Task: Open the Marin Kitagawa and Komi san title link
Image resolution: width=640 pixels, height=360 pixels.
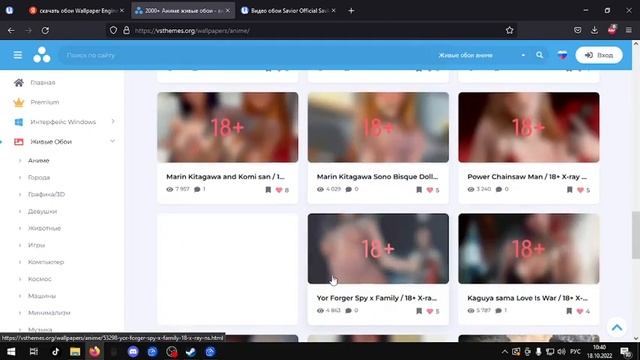Action: tap(225, 177)
